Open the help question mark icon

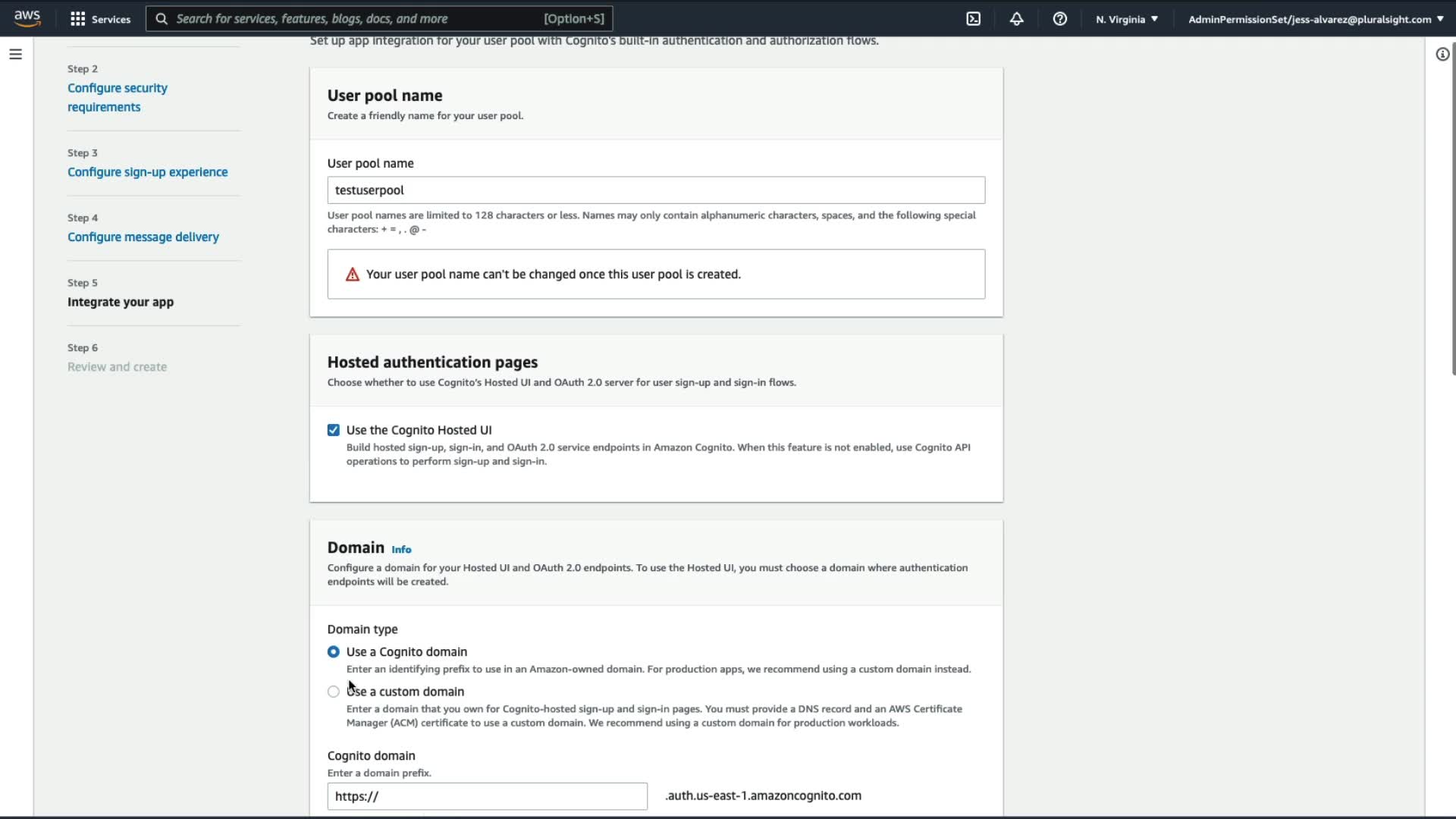[x=1059, y=19]
